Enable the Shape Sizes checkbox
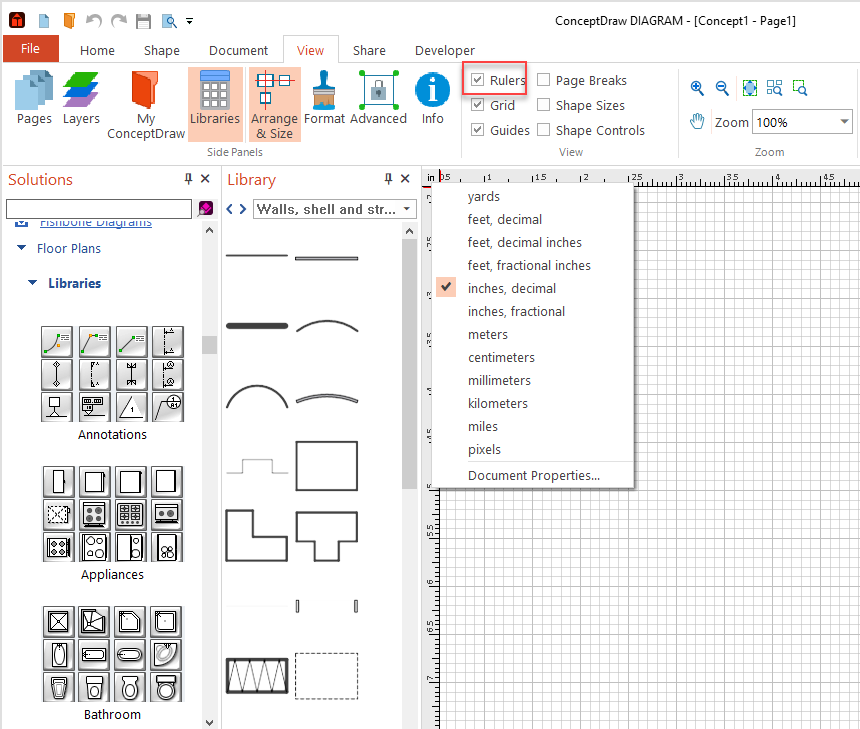This screenshot has height=729, width=860. pyautogui.click(x=544, y=105)
